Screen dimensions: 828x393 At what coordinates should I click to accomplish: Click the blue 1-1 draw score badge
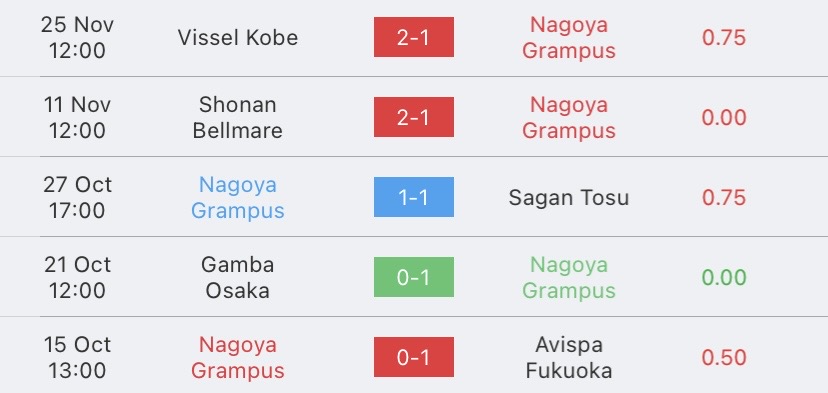pyautogui.click(x=413, y=197)
